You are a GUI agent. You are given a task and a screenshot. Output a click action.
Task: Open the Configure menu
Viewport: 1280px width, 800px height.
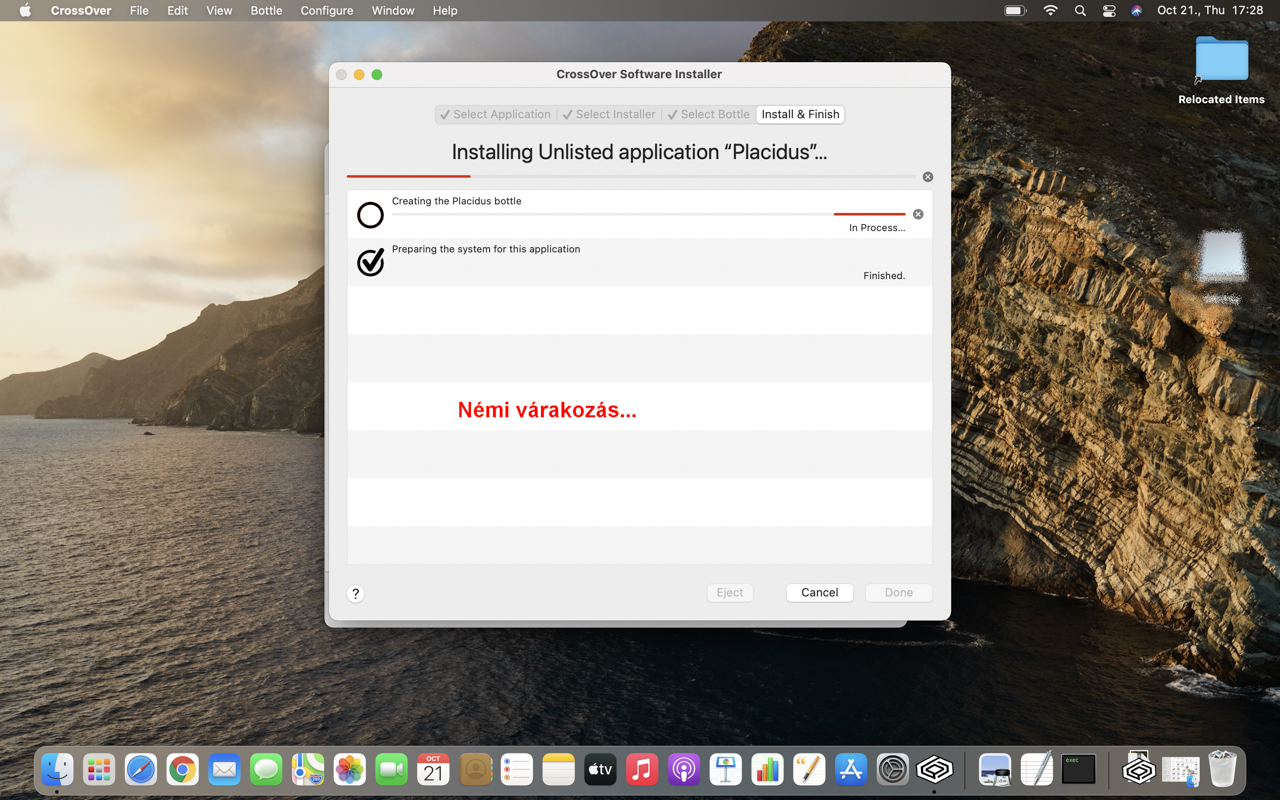pyautogui.click(x=327, y=11)
